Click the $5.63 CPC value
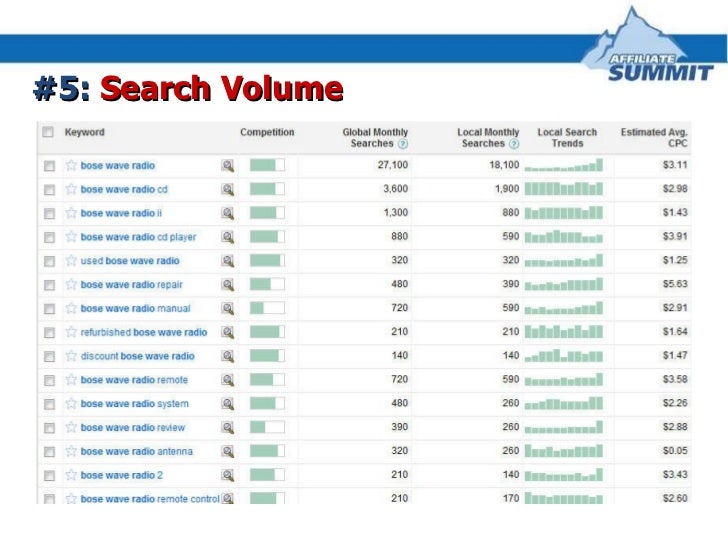Viewport: 728px width, 546px height. 675,284
